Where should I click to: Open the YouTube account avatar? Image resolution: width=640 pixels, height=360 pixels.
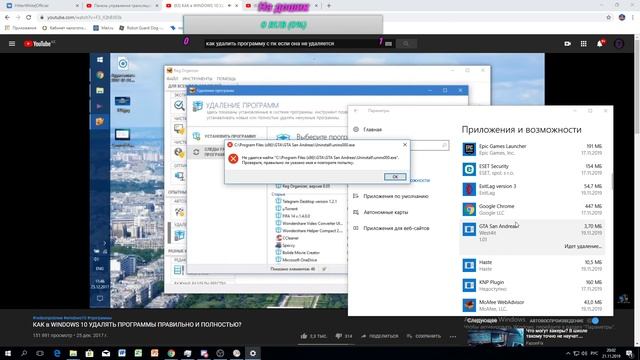point(619,44)
